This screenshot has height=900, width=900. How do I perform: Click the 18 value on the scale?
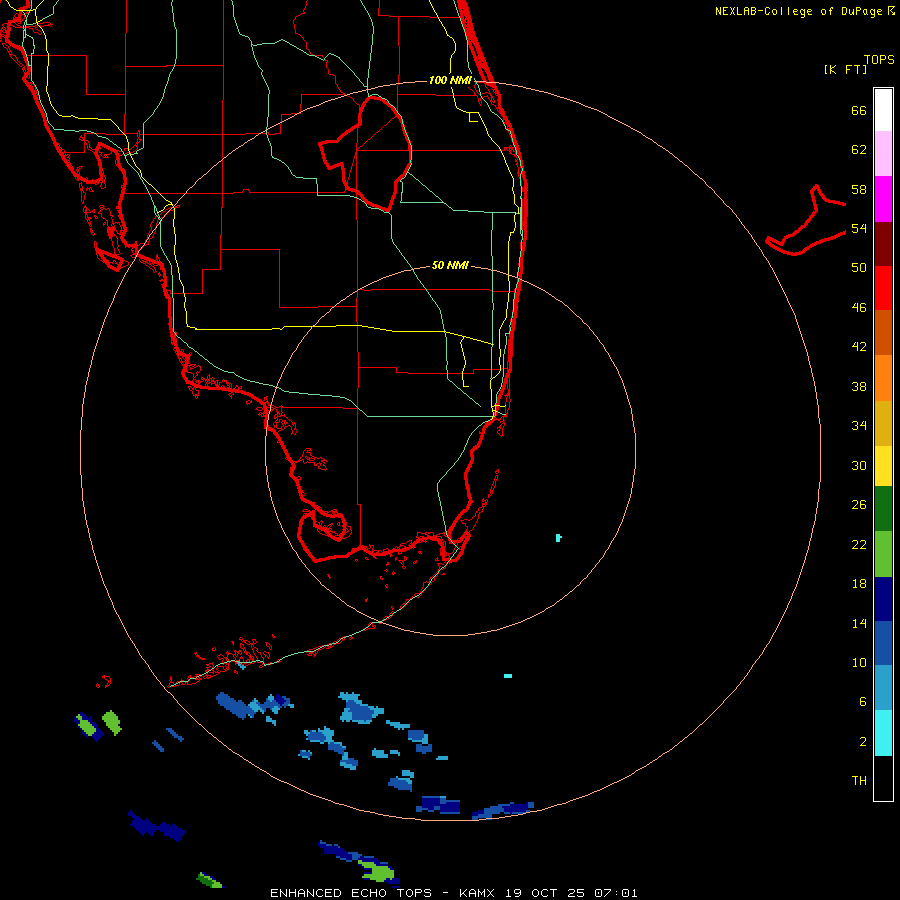tap(859, 584)
